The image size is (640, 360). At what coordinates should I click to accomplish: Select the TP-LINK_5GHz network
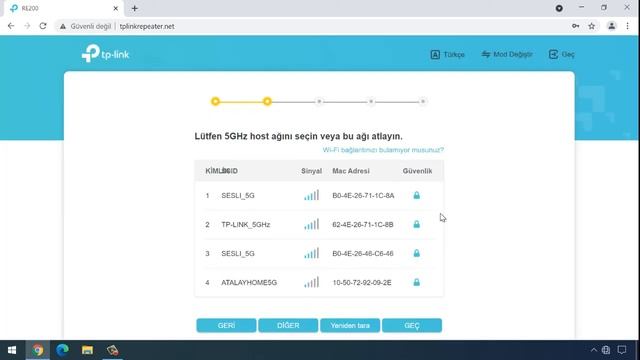pyautogui.click(x=319, y=224)
